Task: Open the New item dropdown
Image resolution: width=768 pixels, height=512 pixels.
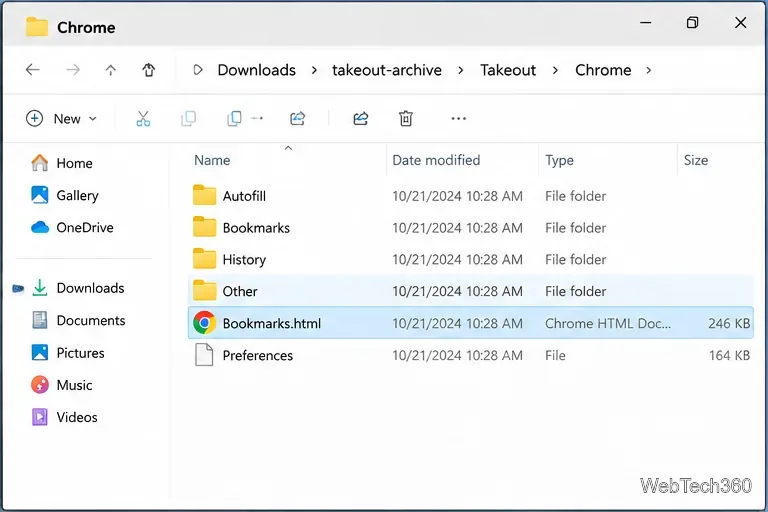Action: tap(61, 119)
